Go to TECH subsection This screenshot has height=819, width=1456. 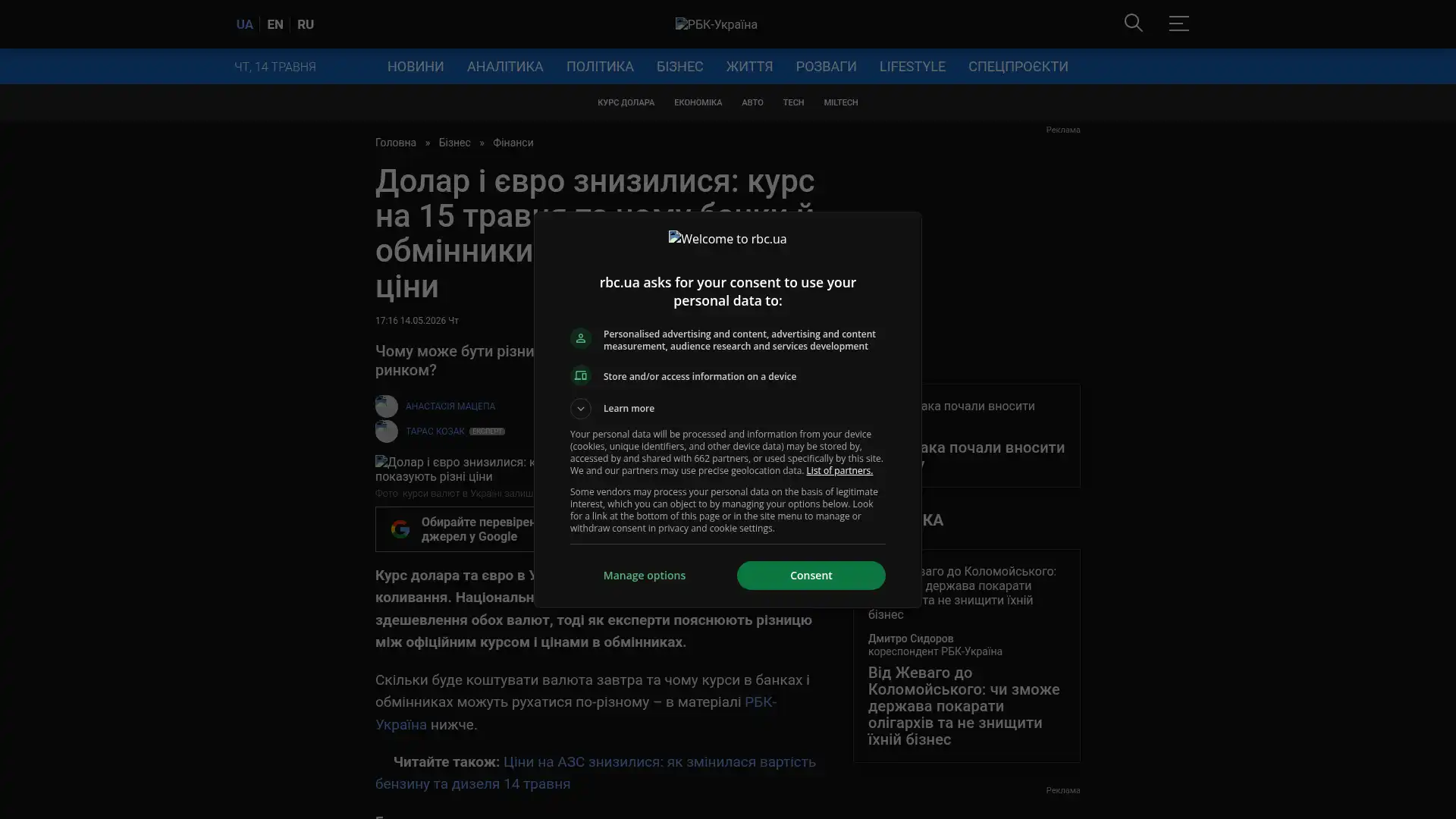pos(793,102)
